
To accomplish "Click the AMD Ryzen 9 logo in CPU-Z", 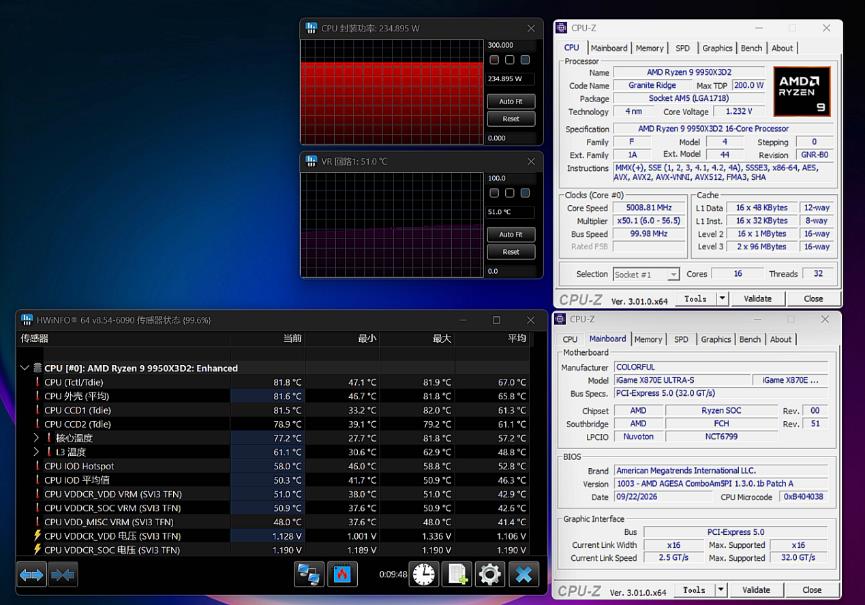I will point(801,91).
